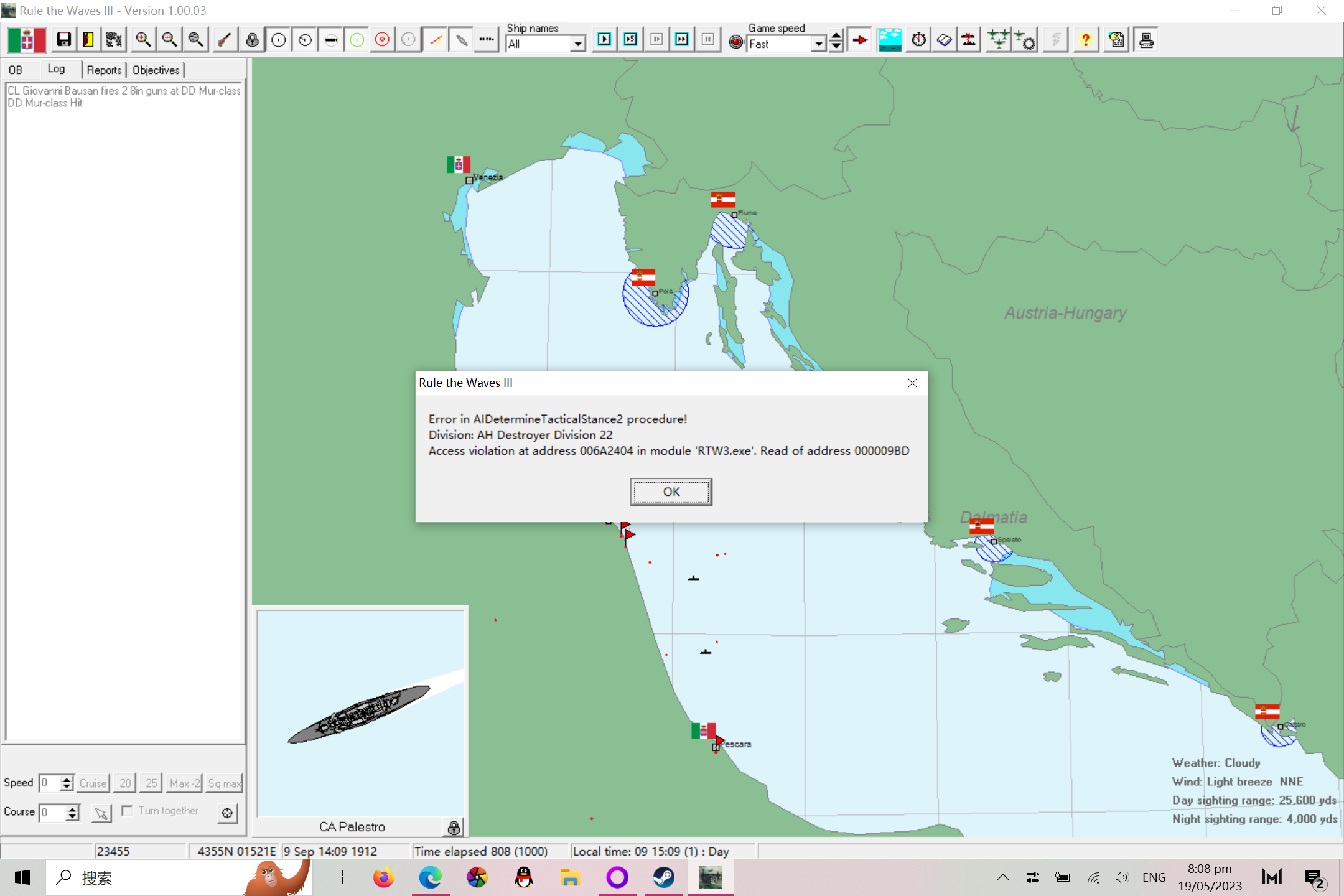
Task: Click the Cruise speed button
Action: pyautogui.click(x=93, y=783)
